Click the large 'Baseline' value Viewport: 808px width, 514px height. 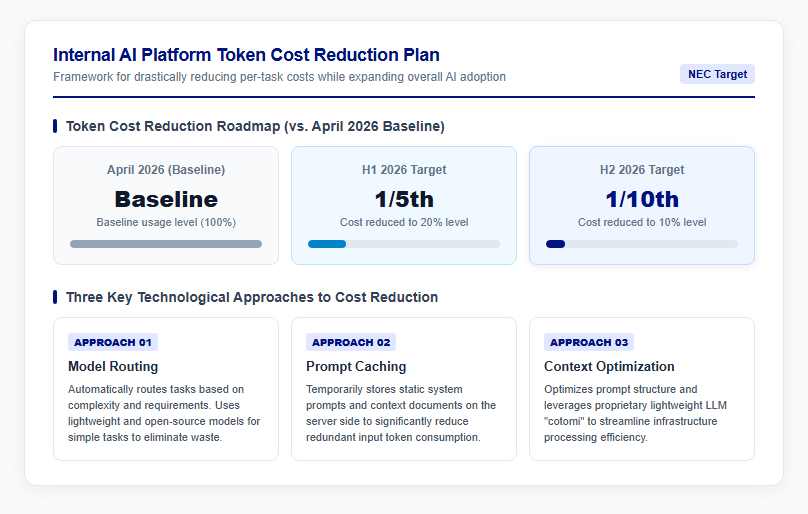coord(166,199)
